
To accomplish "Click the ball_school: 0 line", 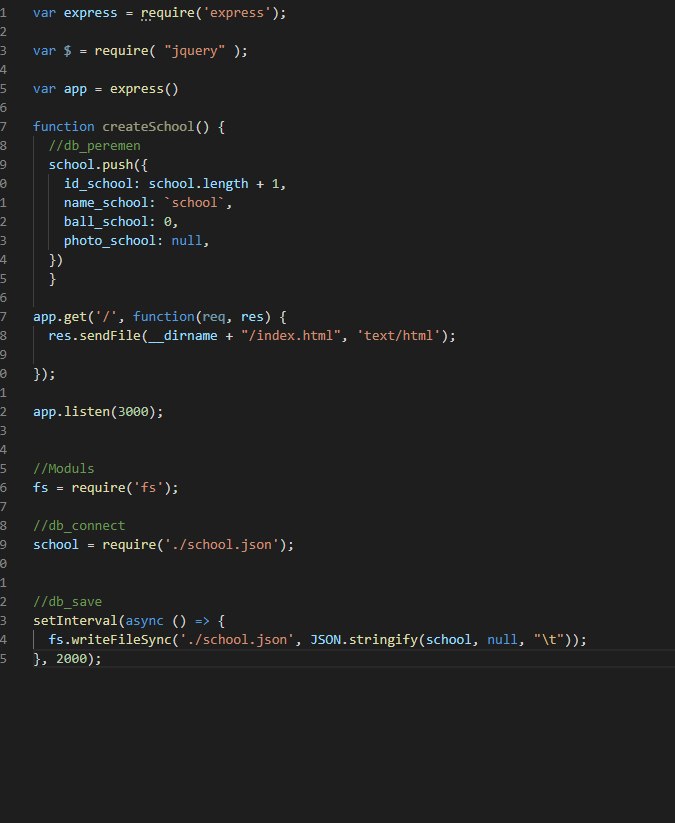I will (121, 221).
